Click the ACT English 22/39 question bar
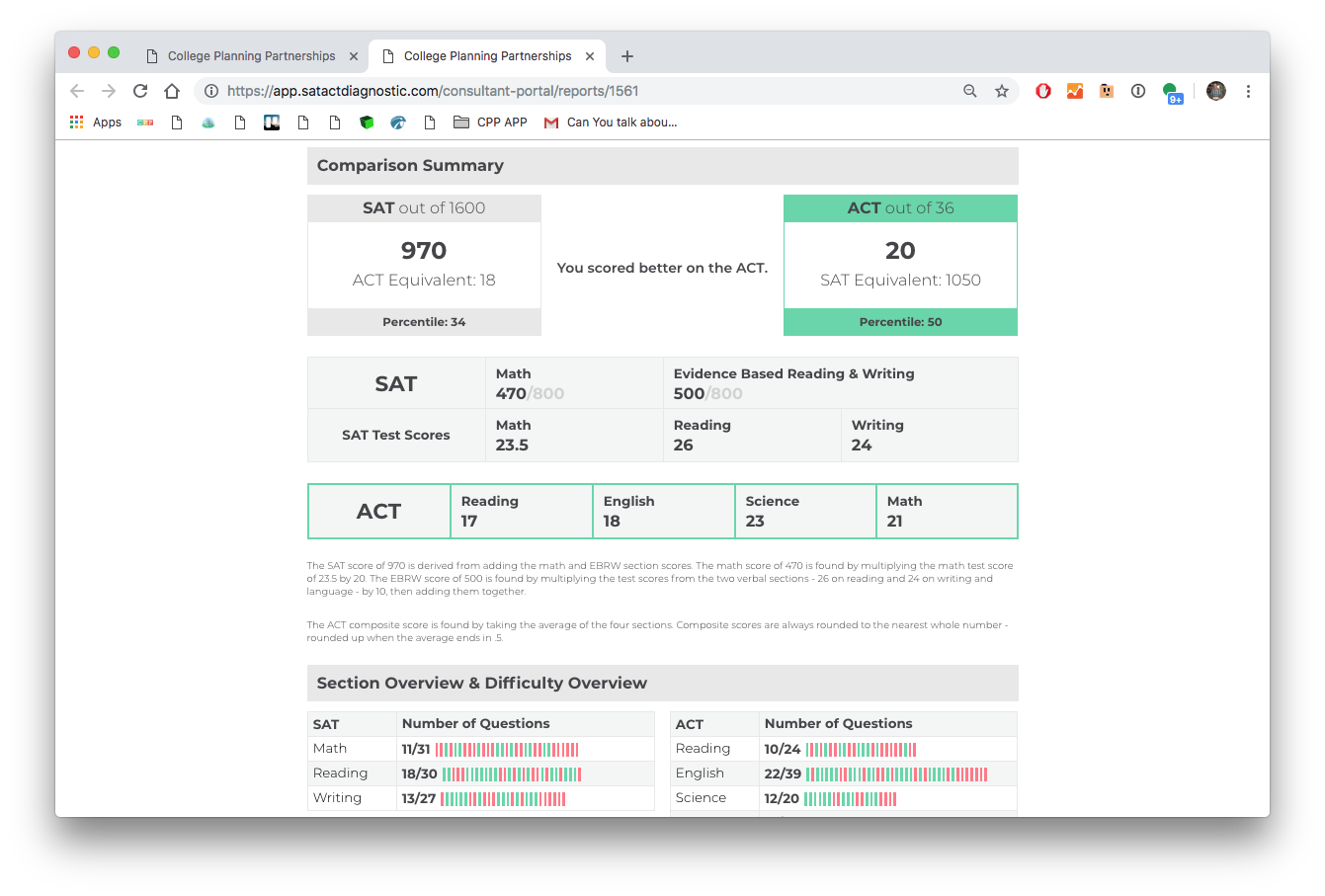 pos(896,774)
